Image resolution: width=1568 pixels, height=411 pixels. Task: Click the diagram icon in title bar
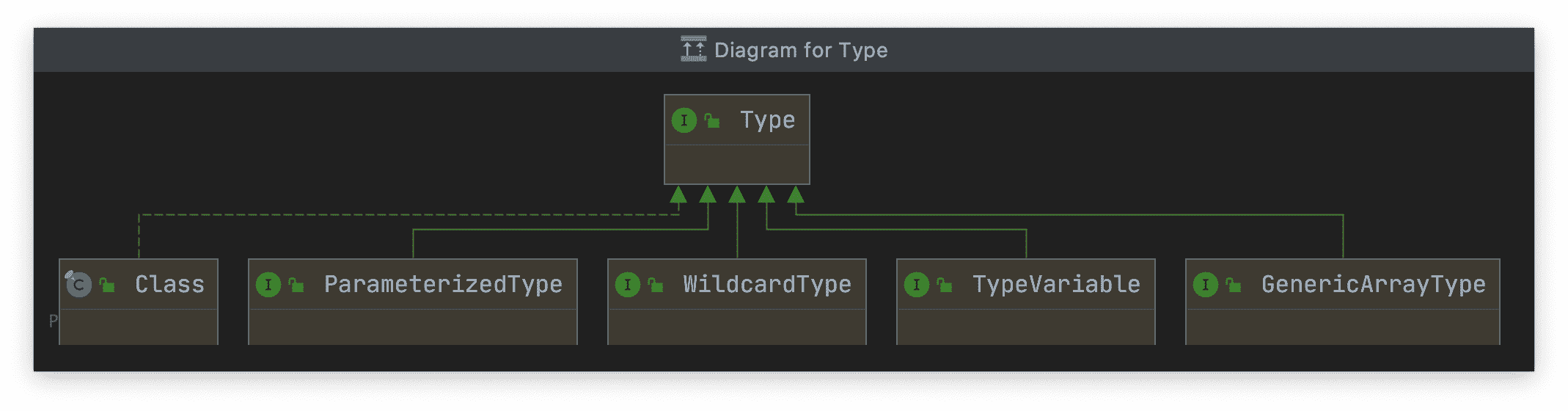693,49
